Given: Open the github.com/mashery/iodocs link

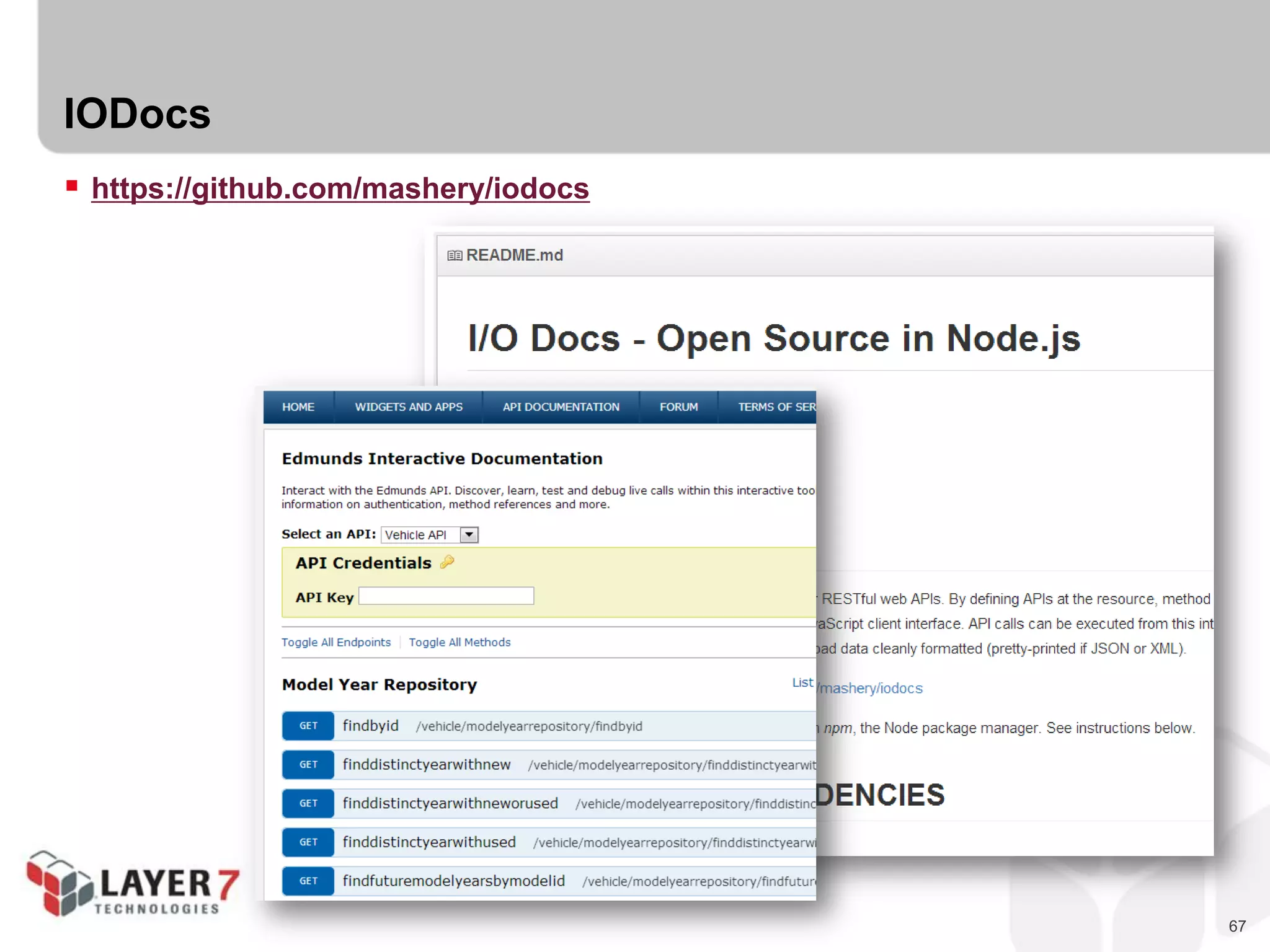Looking at the screenshot, I should (340, 188).
